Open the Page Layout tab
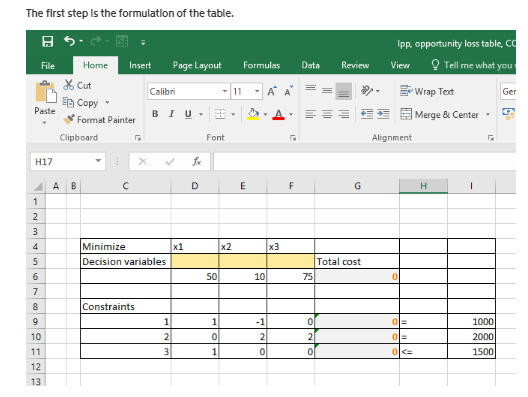Viewport: 528px width, 397px height. [197, 65]
